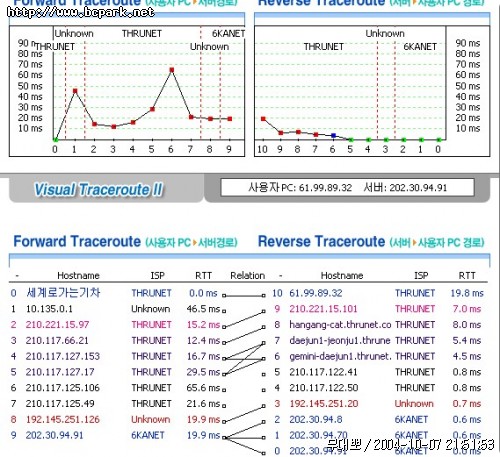This screenshot has height=457, width=500.
Task: Click the blue point at reverse hop 6
Action: click(x=333, y=135)
